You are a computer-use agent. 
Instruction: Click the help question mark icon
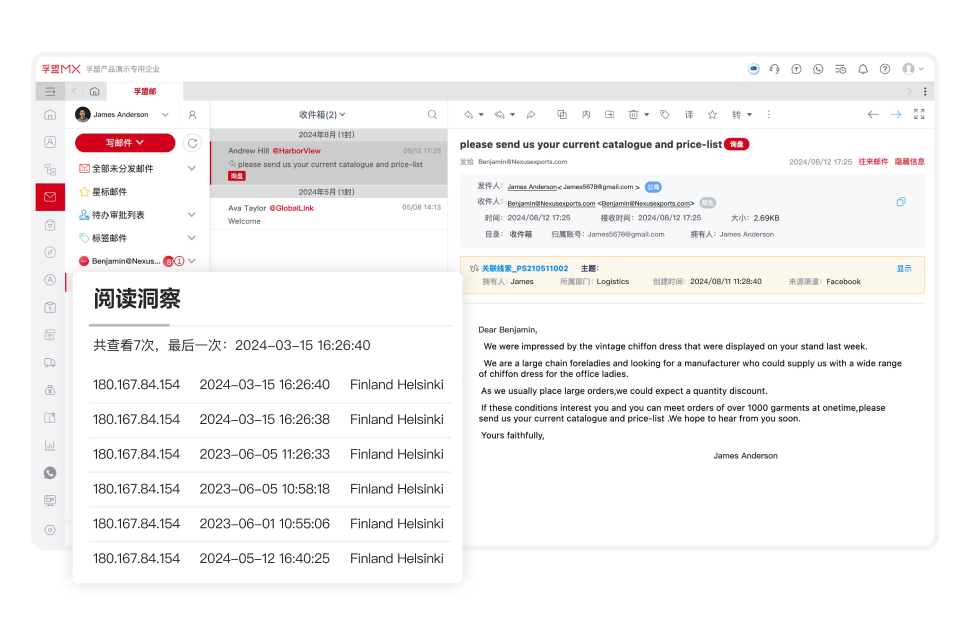click(x=885, y=69)
